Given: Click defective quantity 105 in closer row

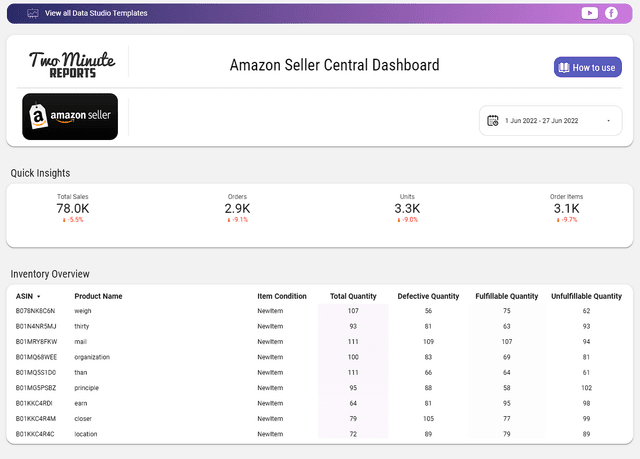Looking at the screenshot, I should [x=428, y=419].
